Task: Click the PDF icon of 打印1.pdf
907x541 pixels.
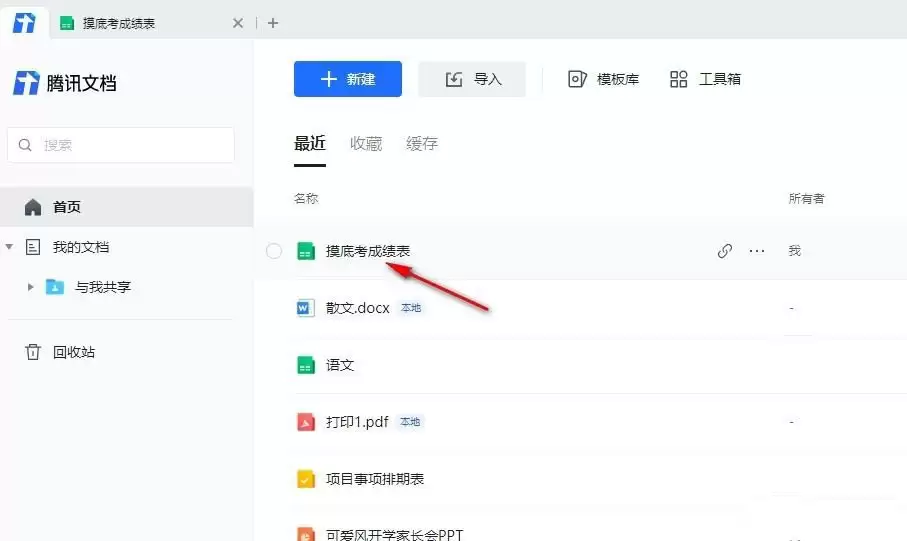Action: tap(306, 422)
